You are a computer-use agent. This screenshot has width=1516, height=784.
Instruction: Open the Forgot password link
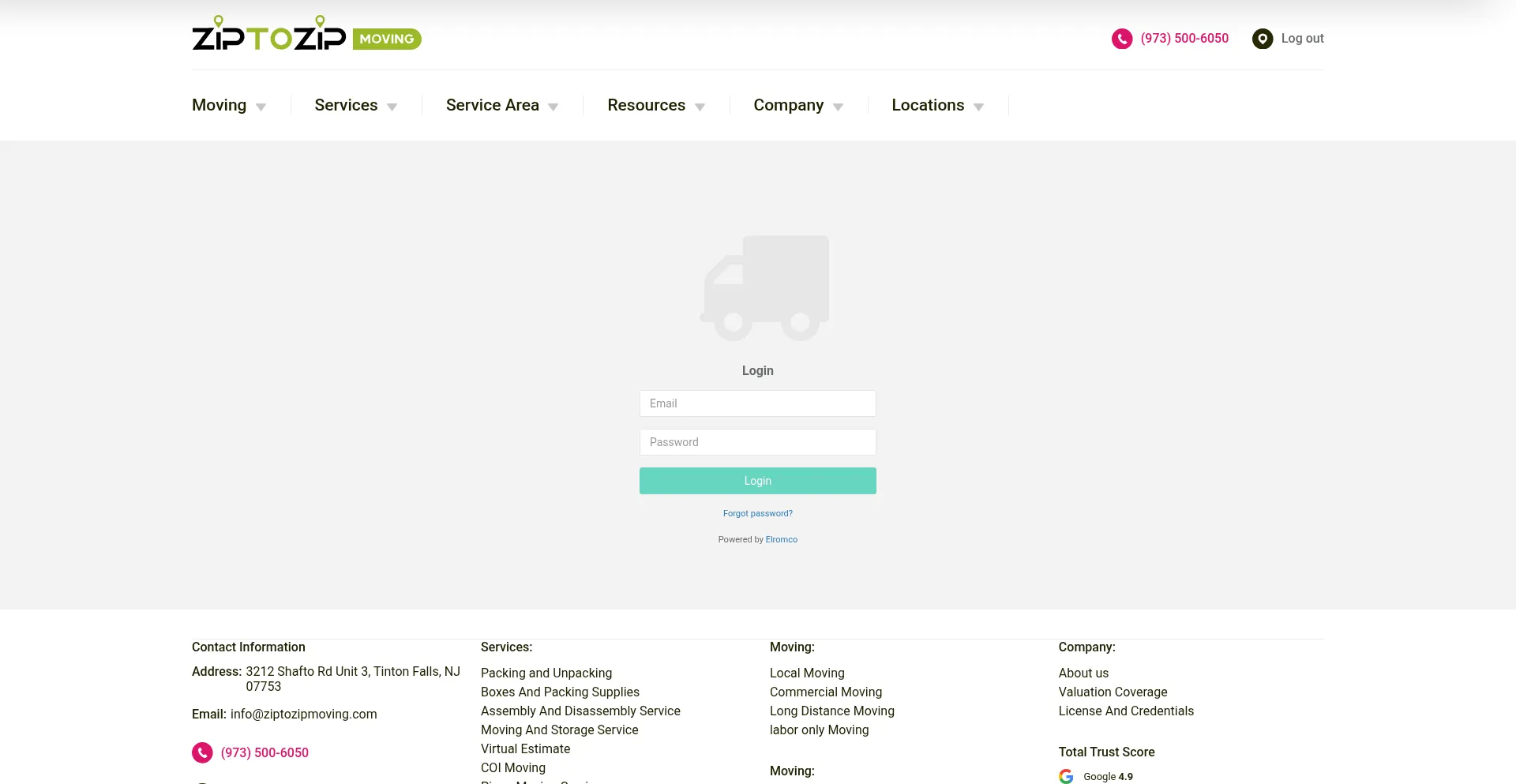758,513
